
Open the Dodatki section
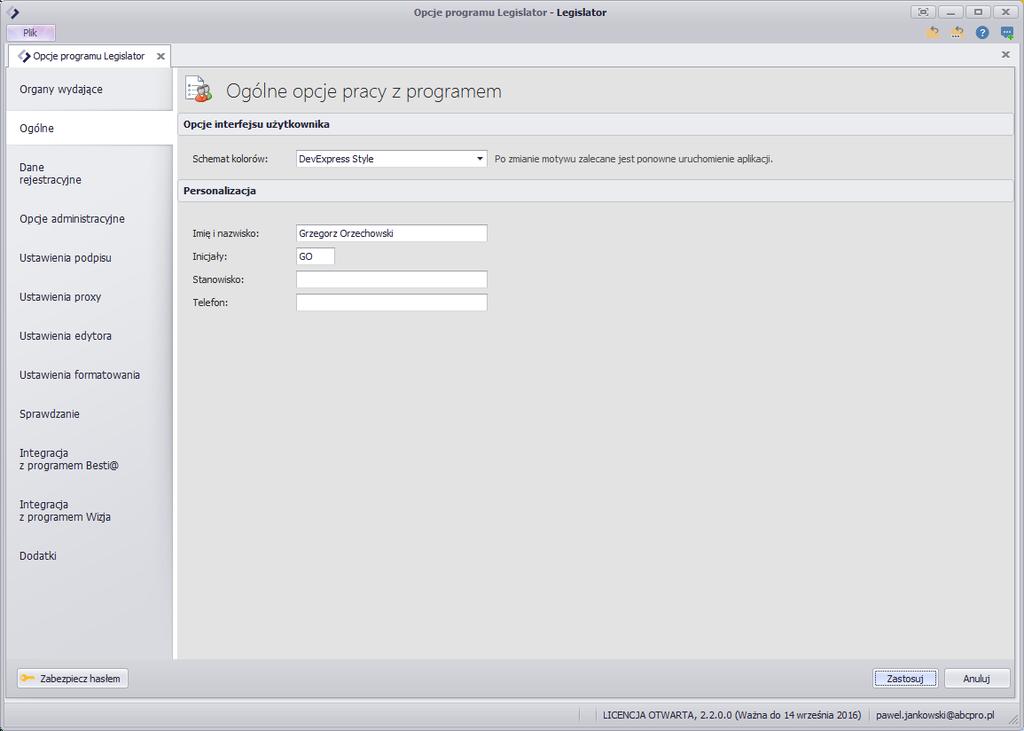coord(89,556)
